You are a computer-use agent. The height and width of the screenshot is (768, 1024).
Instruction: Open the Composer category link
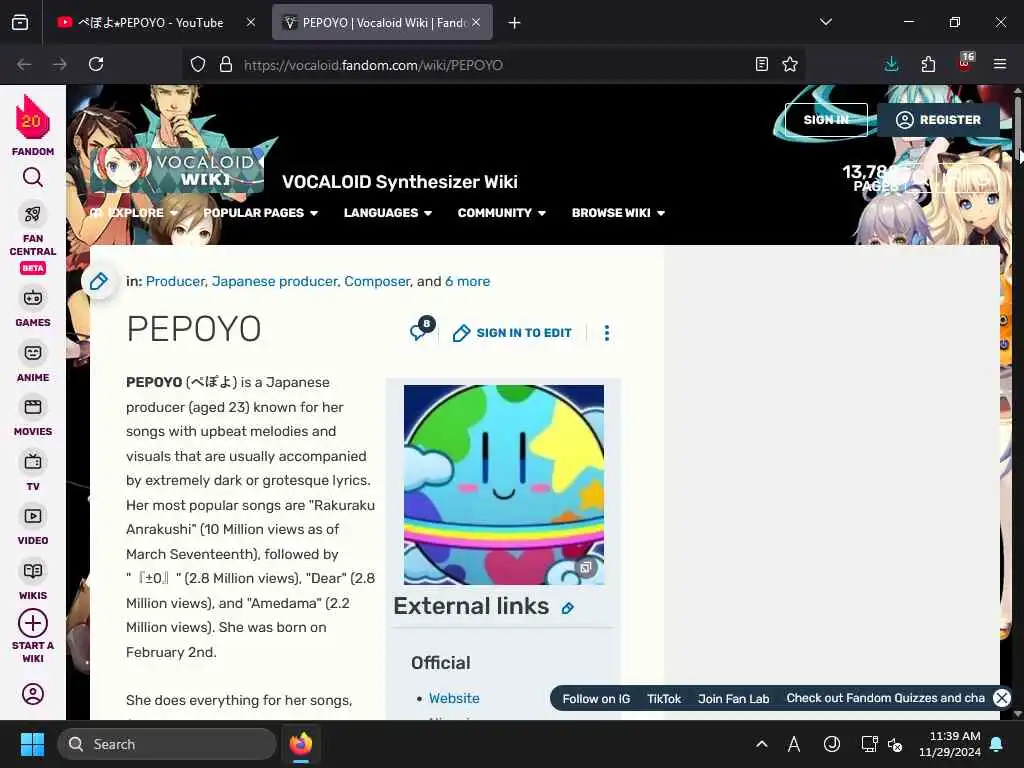[x=377, y=281]
